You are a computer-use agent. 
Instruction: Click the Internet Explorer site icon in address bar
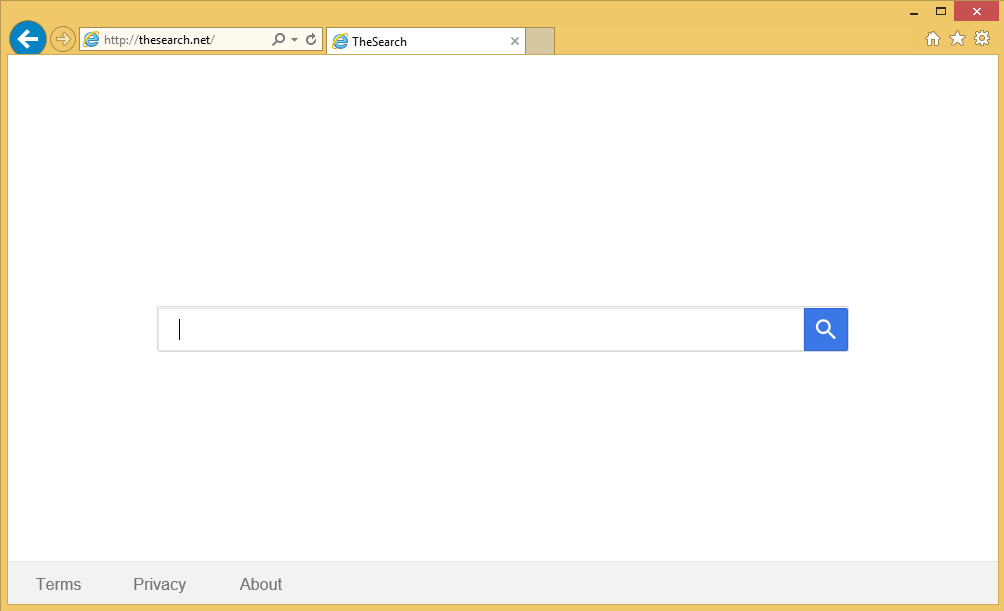coord(92,40)
